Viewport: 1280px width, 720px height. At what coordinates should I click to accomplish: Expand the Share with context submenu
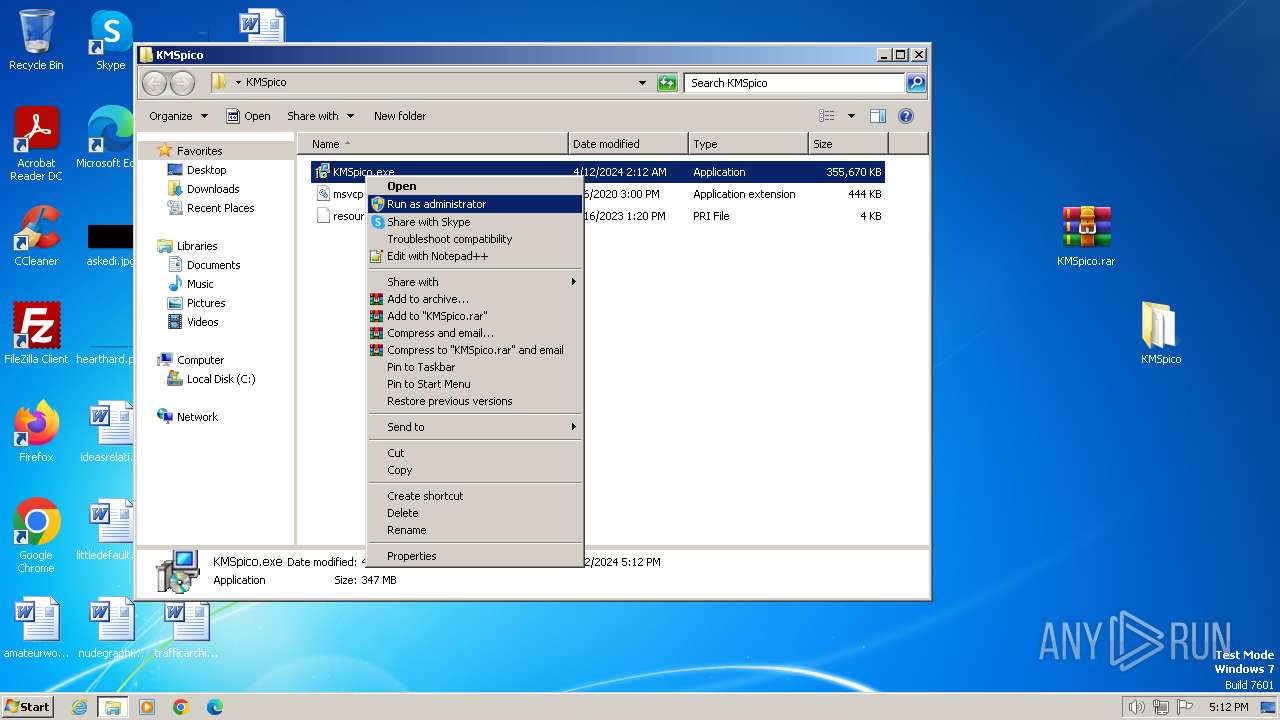(x=475, y=282)
